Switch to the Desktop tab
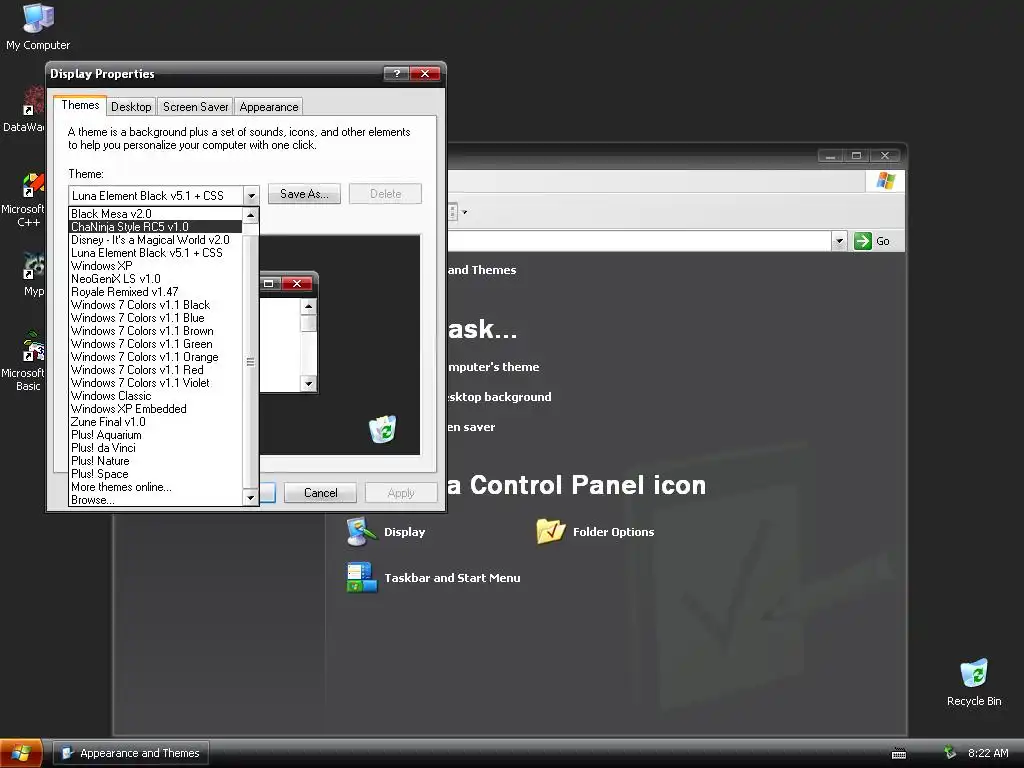Viewport: 1024px width, 768px height. coord(131,106)
